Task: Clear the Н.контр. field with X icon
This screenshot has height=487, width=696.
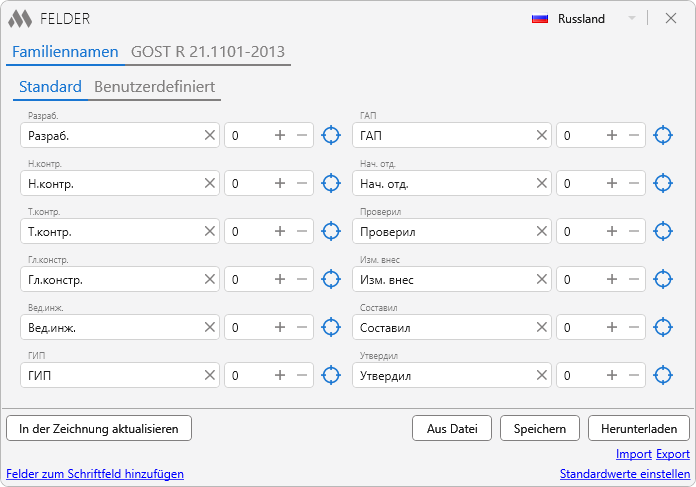Action: point(210,183)
